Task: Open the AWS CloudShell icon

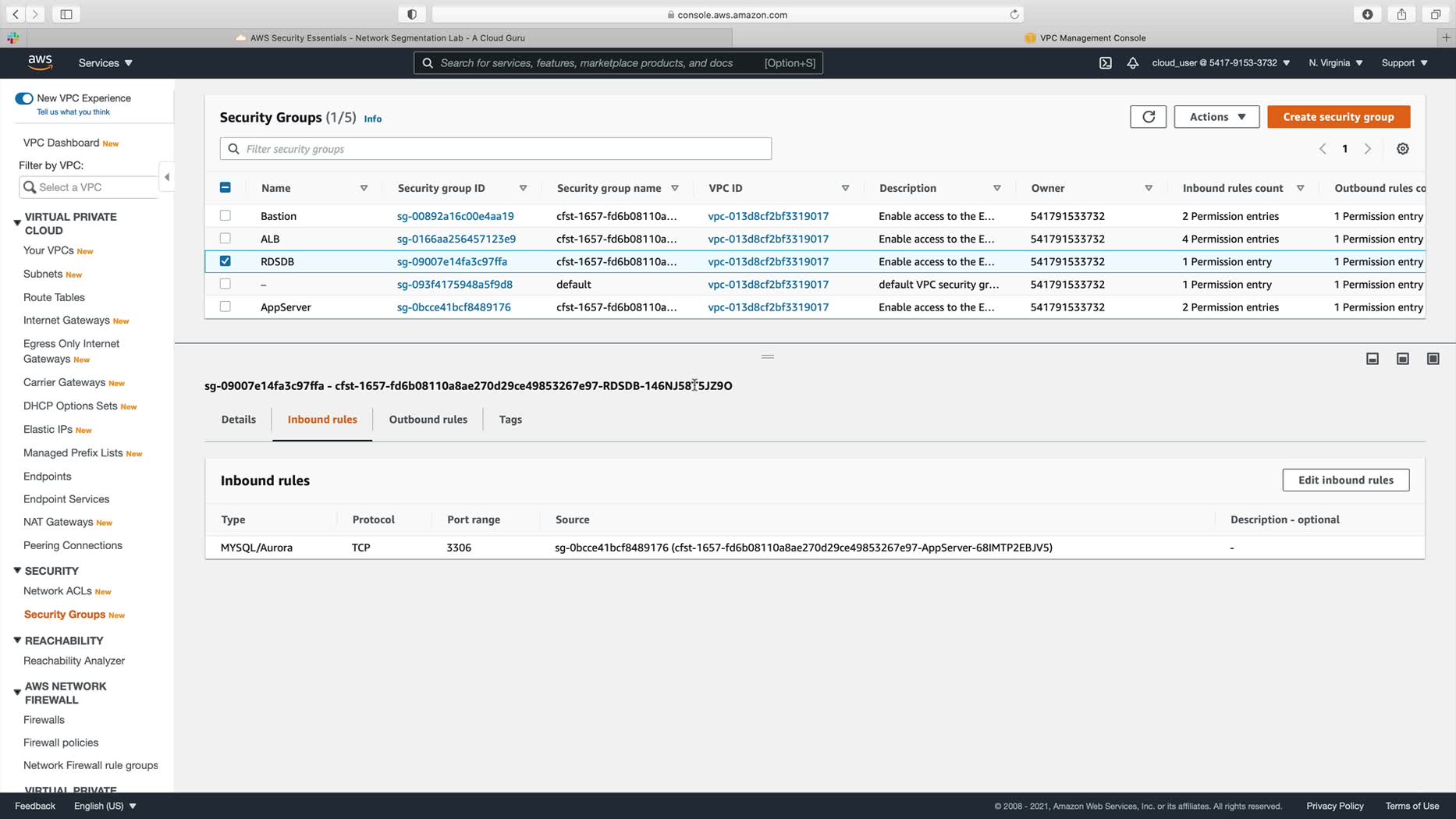Action: click(1105, 63)
